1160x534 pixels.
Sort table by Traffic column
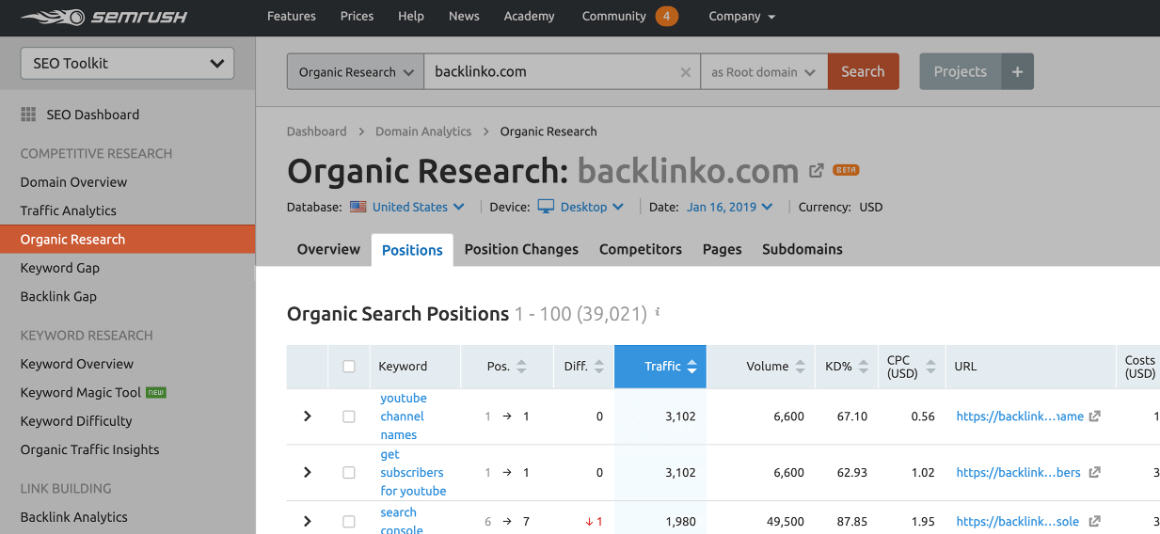tap(660, 366)
